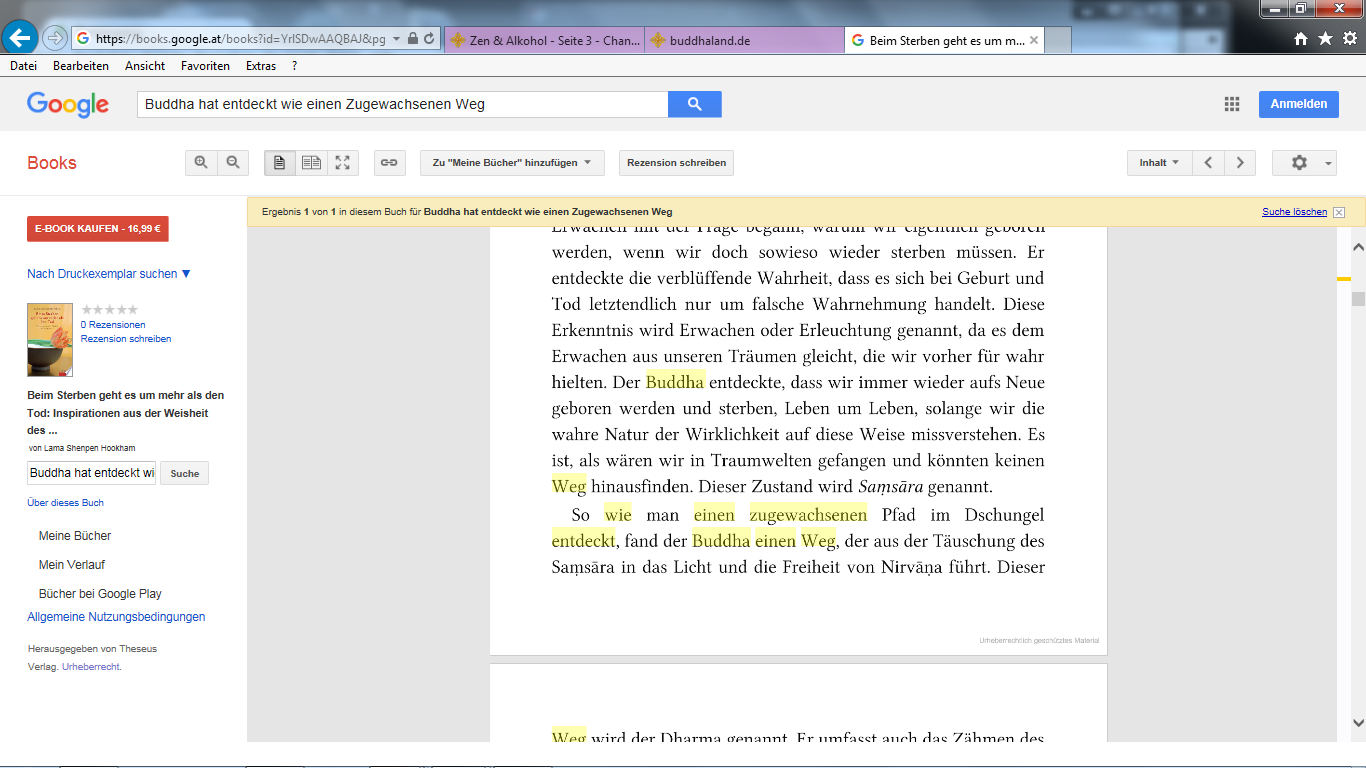Switch to 'Zen & Alkohol - Seite 3' tab
This screenshot has height=768, width=1366.
click(544, 40)
